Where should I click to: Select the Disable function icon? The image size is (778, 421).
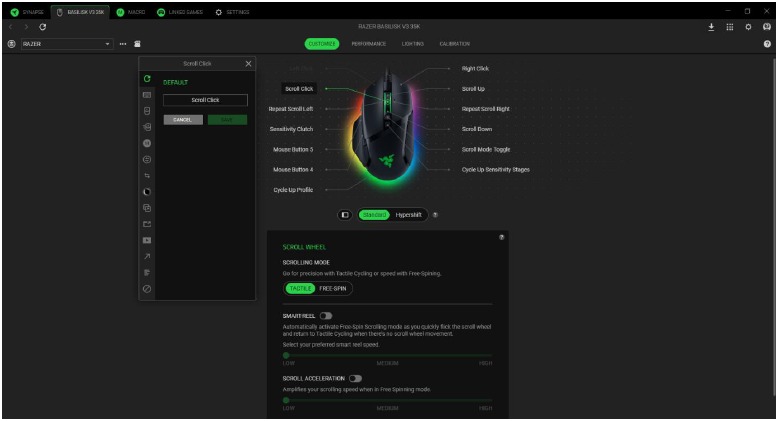[x=147, y=288]
